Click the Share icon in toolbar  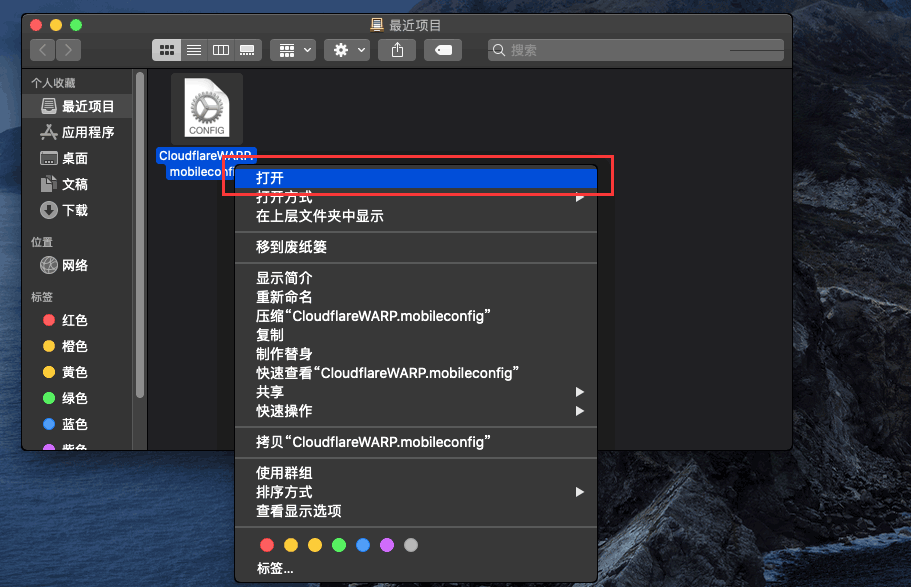[x=397, y=49]
